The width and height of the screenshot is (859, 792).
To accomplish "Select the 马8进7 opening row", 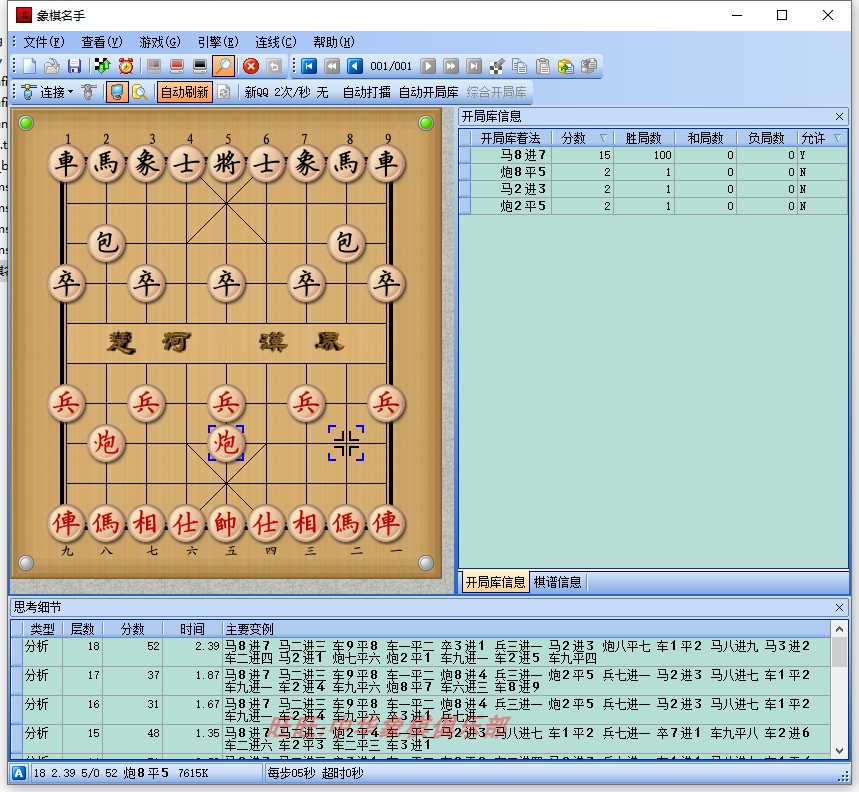I will [653, 155].
